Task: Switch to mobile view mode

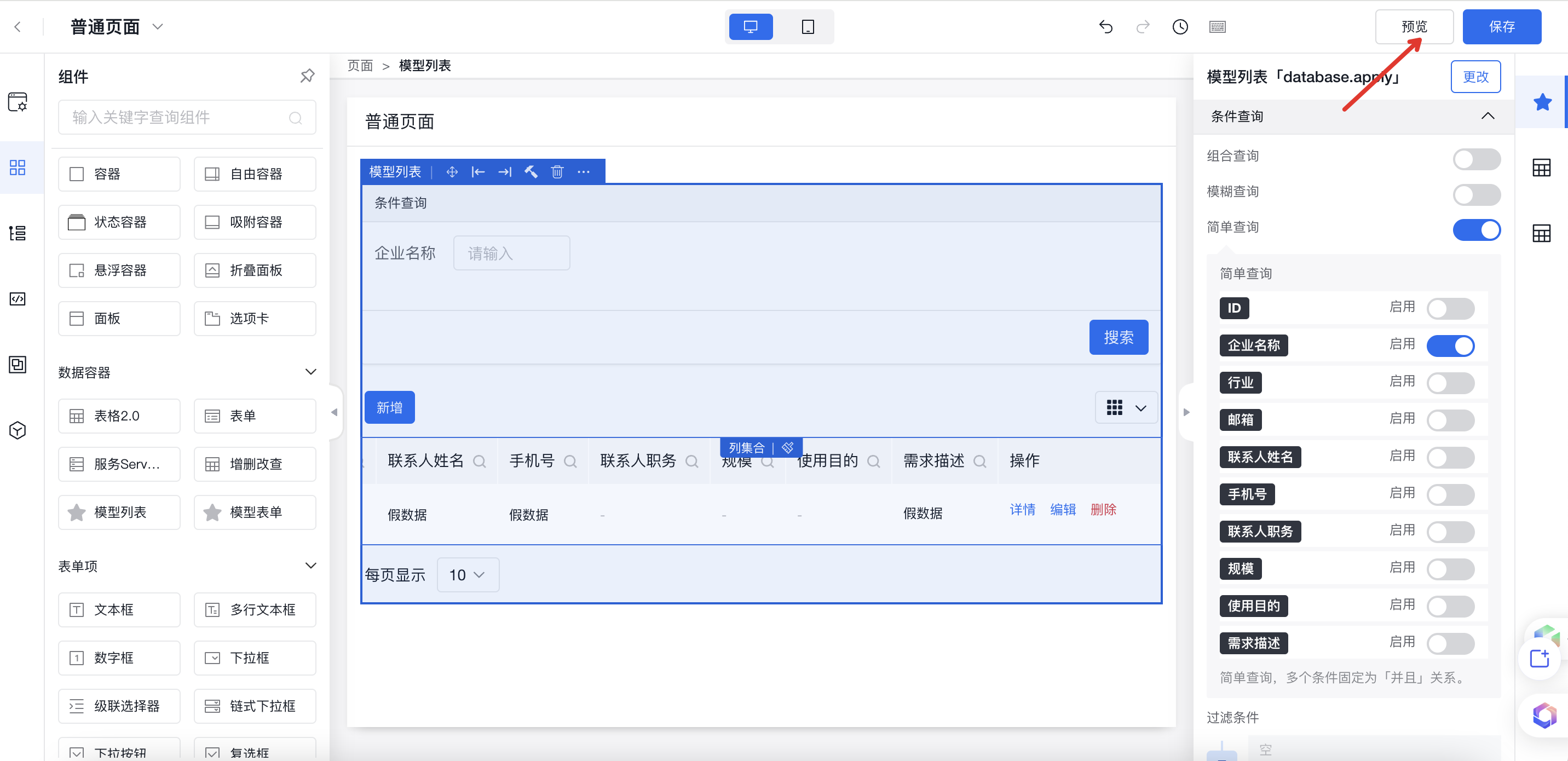Action: pos(808,27)
